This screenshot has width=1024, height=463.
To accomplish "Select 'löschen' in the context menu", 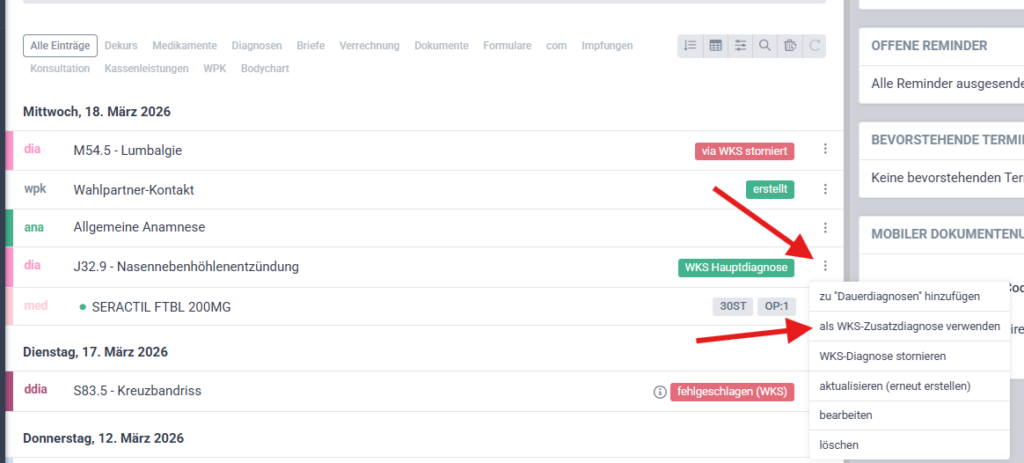I will click(x=838, y=444).
